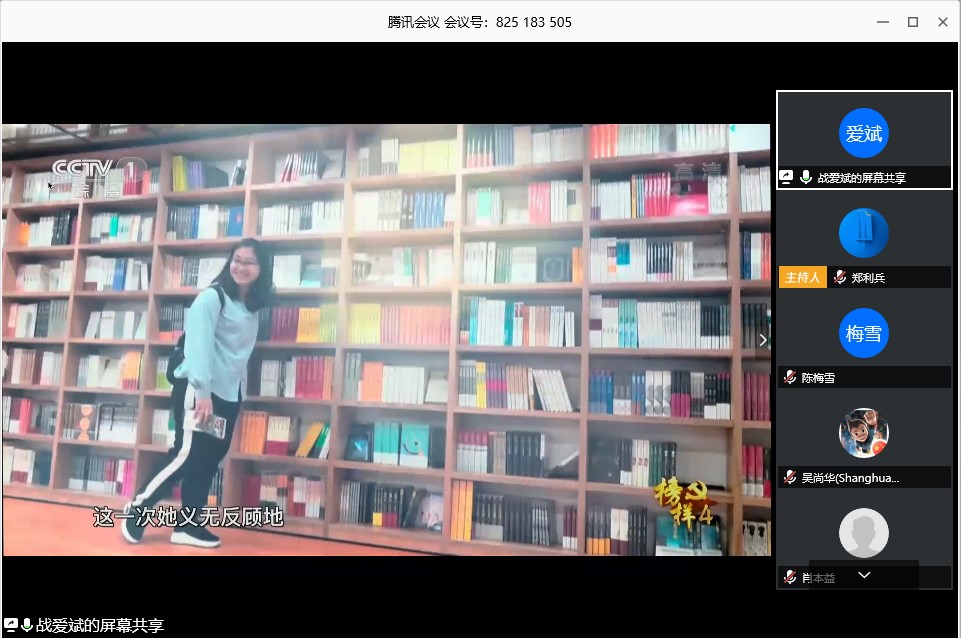The width and height of the screenshot is (961, 638).
Task: Click 梅雪 avatar circle
Action: point(864,334)
